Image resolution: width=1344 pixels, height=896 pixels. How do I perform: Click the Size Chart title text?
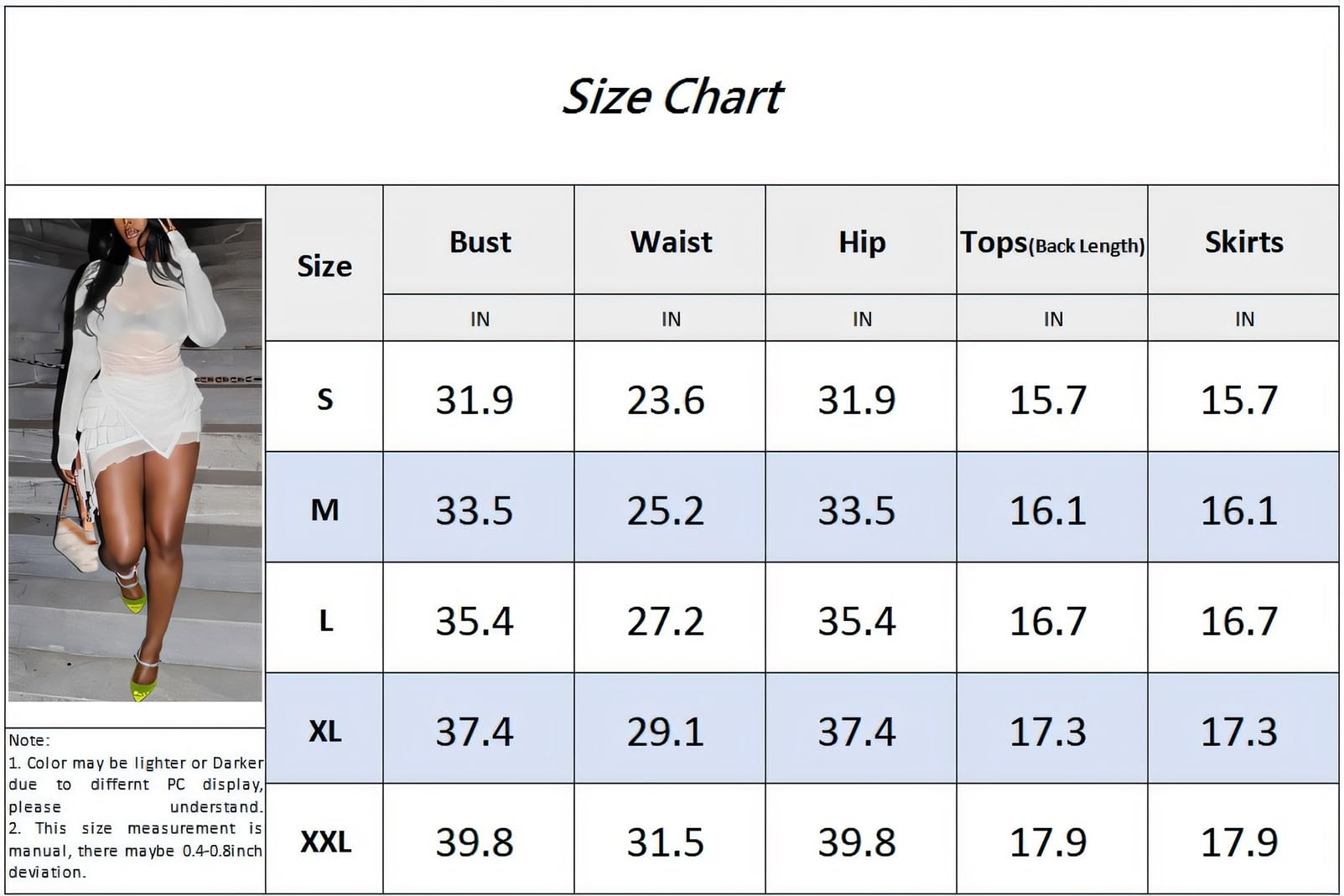672,96
